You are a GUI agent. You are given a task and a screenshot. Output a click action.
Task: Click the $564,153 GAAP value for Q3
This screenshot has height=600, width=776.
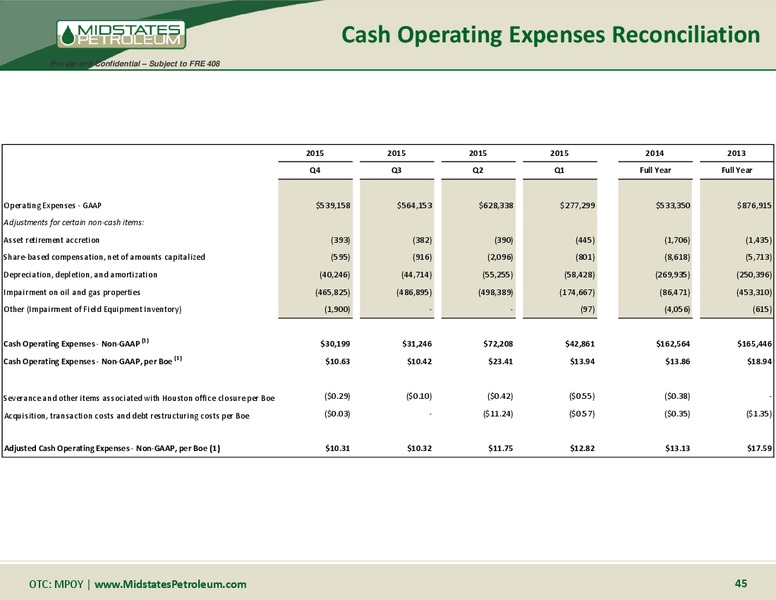(414, 205)
